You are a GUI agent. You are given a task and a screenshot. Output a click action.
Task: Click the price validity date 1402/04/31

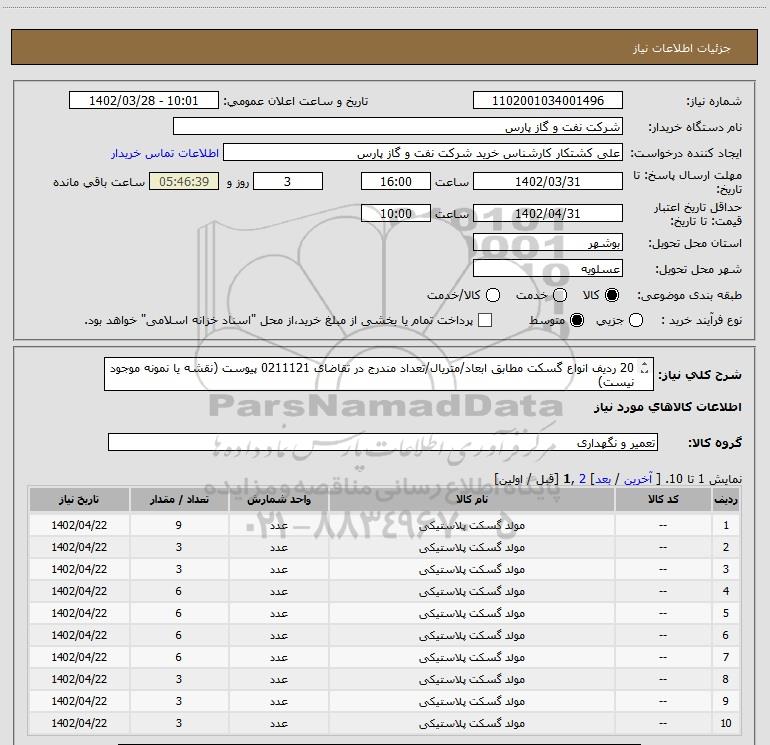[x=548, y=213]
